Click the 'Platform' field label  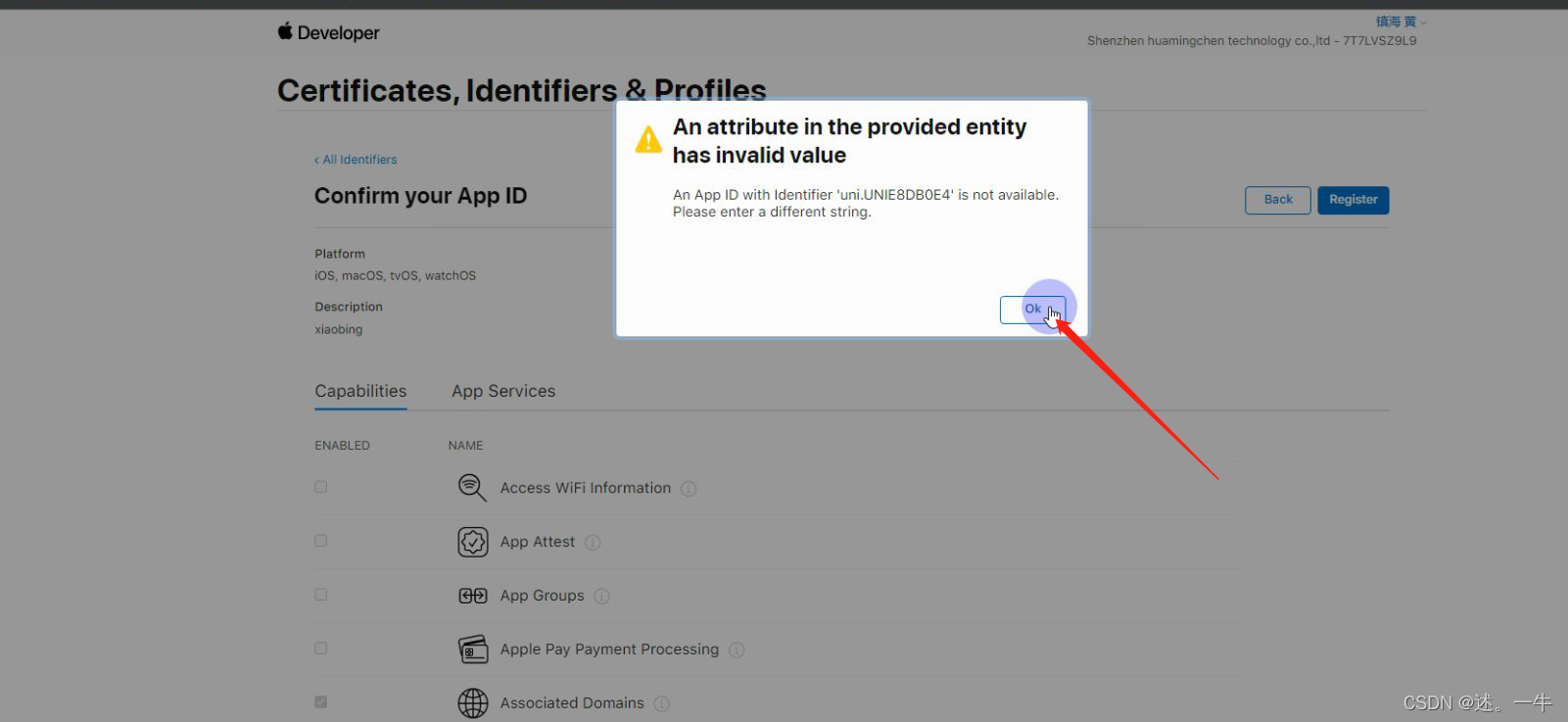click(x=340, y=254)
